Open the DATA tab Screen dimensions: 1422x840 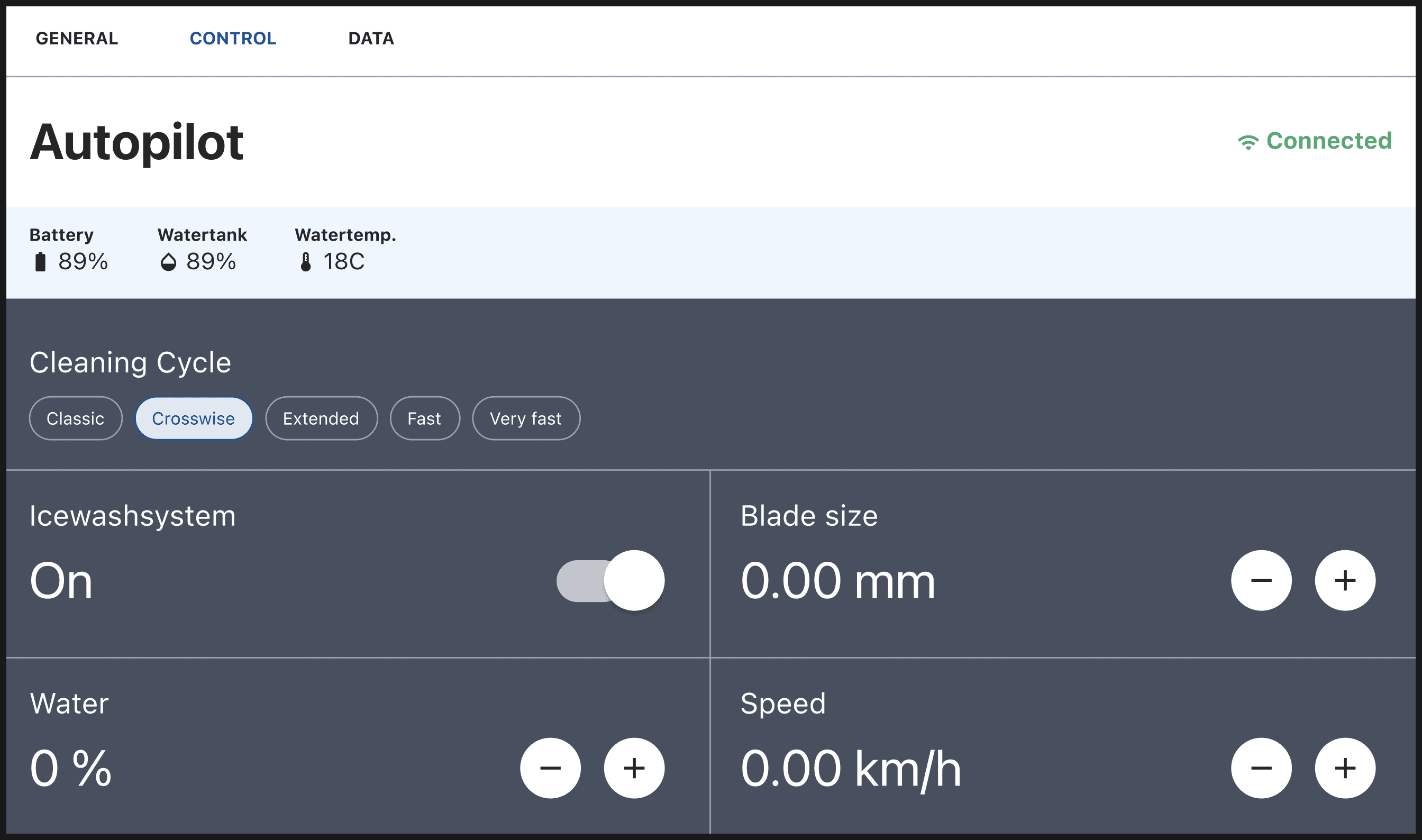click(371, 39)
